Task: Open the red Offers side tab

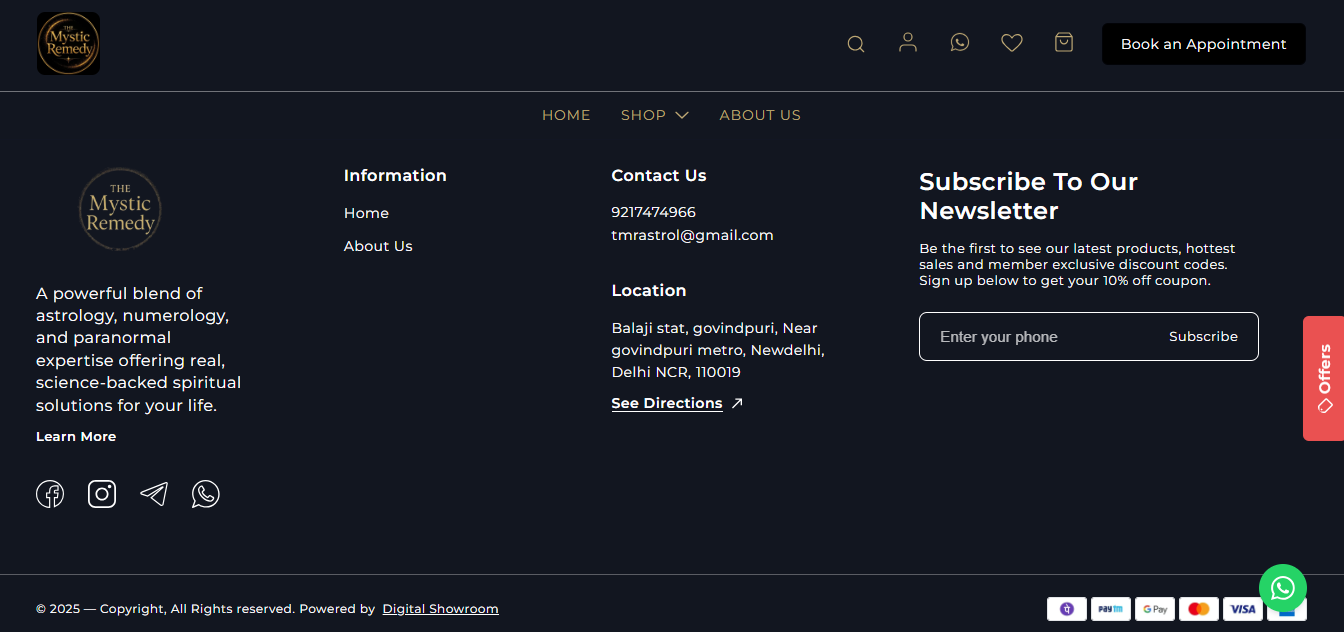Action: [1323, 378]
